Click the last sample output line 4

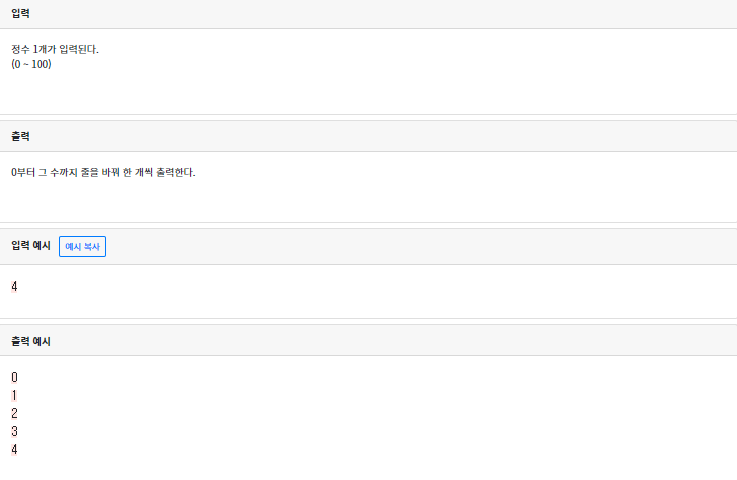[14, 449]
